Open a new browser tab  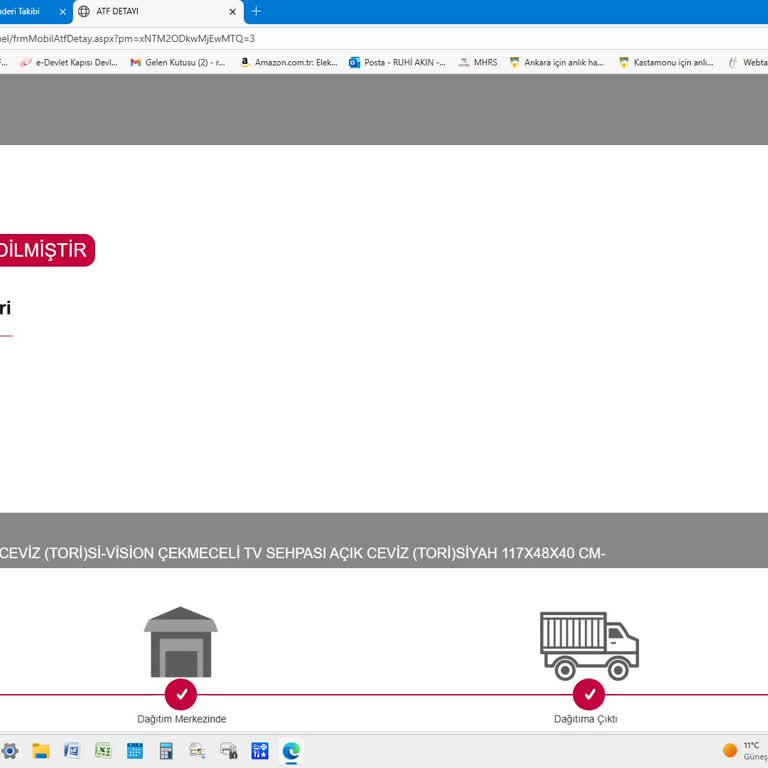pyautogui.click(x=256, y=11)
